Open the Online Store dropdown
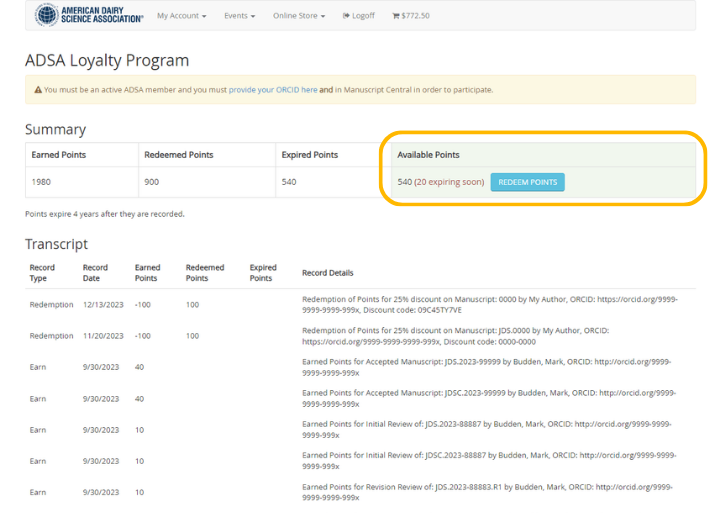720x513 pixels. tap(299, 16)
